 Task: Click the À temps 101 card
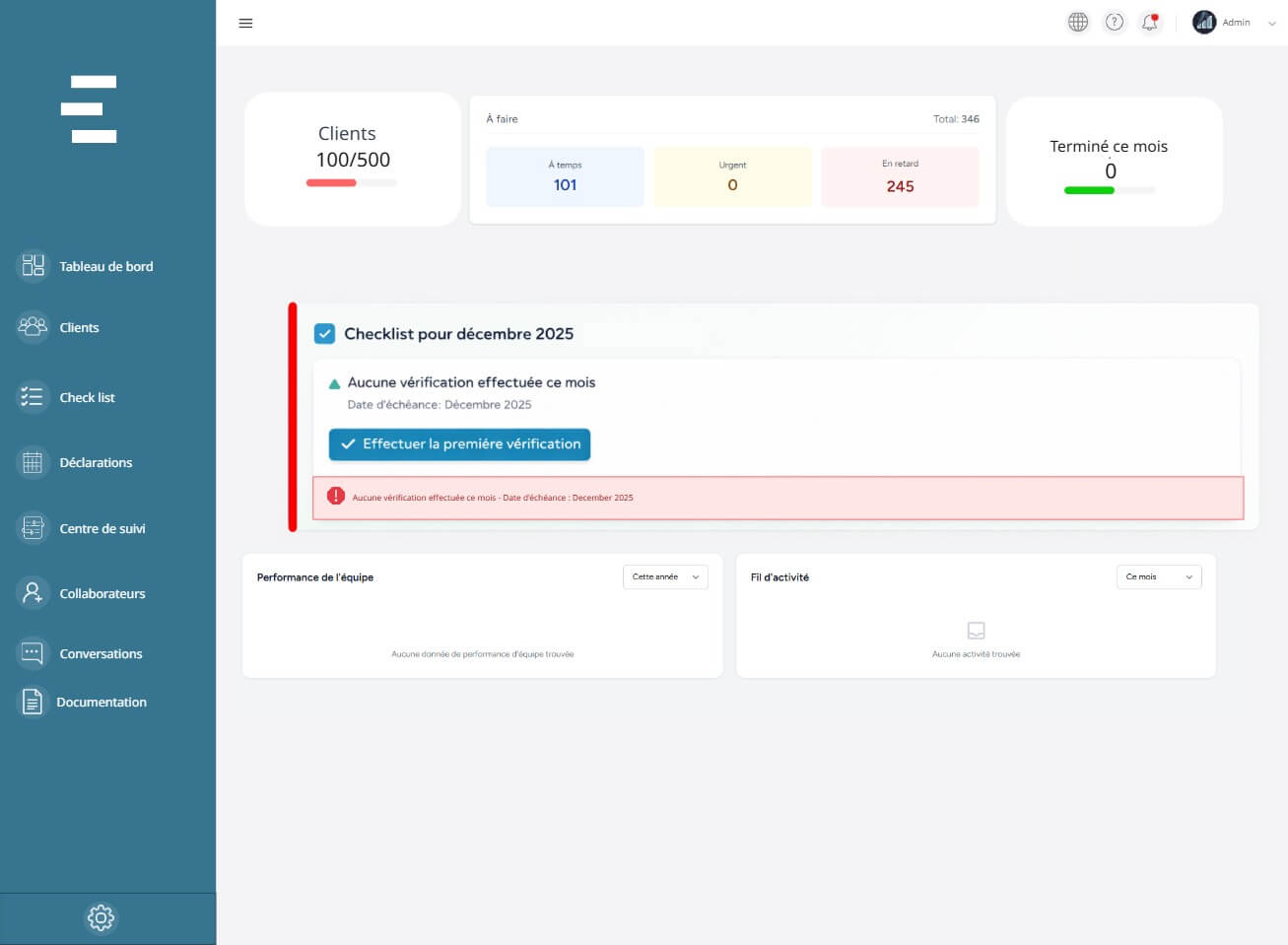tap(565, 176)
